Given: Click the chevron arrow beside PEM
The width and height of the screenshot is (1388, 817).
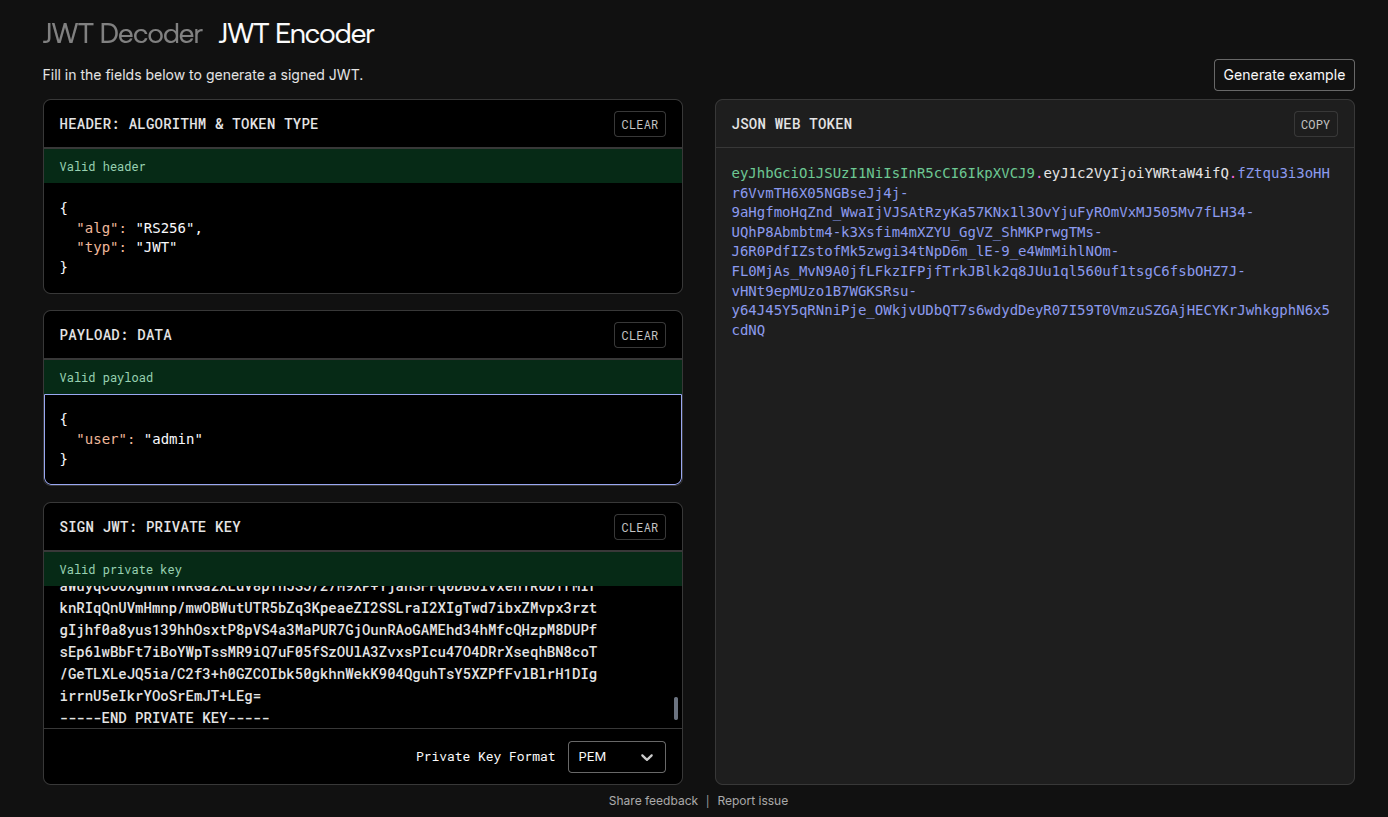Looking at the screenshot, I should coord(647,757).
